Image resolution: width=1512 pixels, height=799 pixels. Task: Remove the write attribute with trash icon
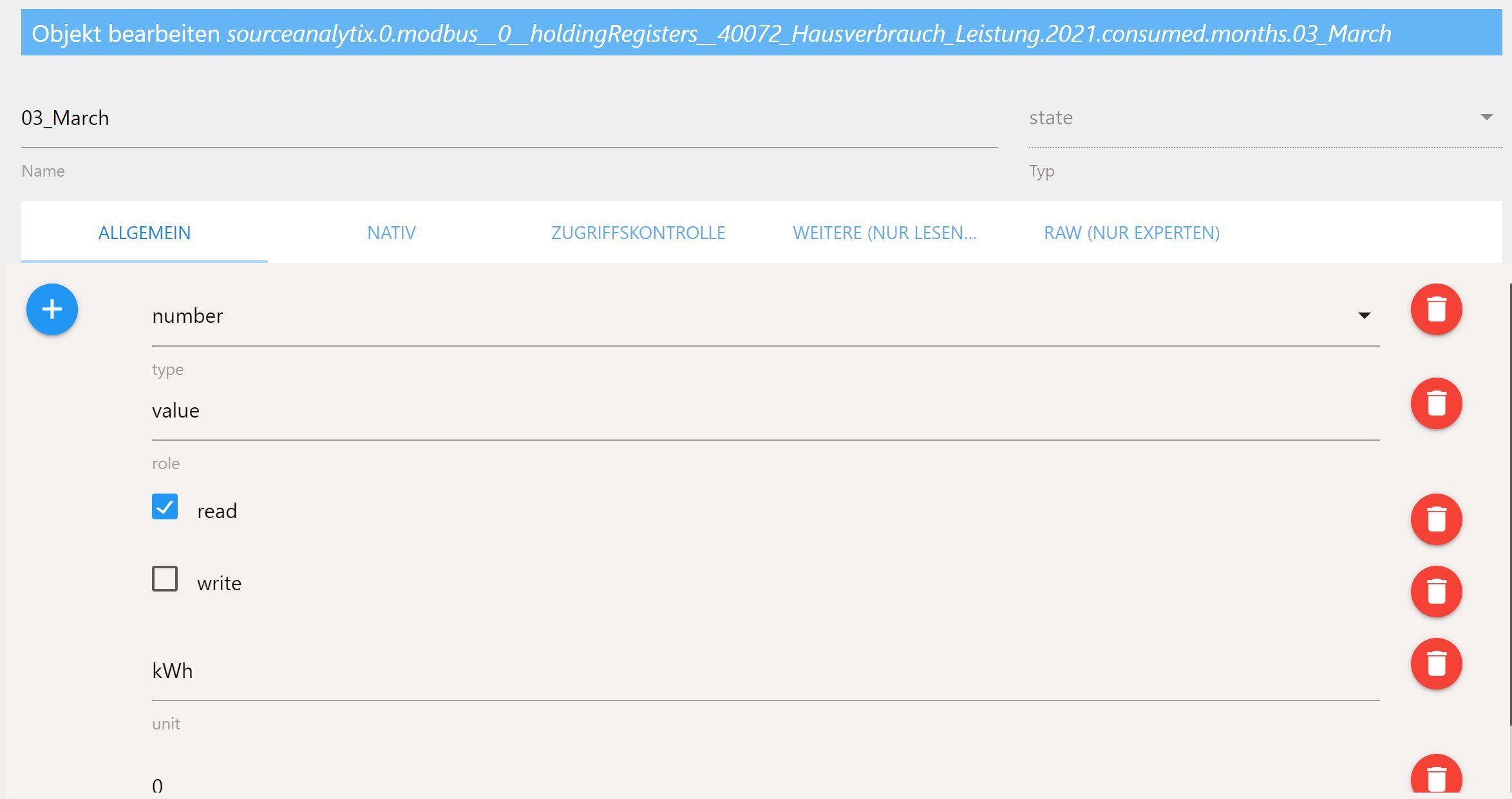(x=1436, y=592)
